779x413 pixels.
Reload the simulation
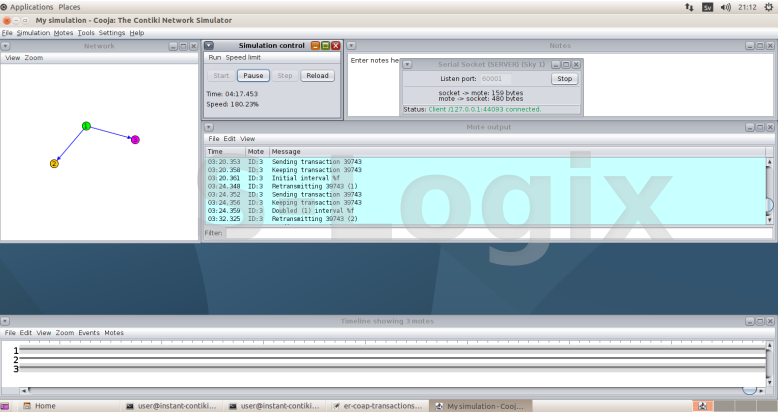click(317, 76)
